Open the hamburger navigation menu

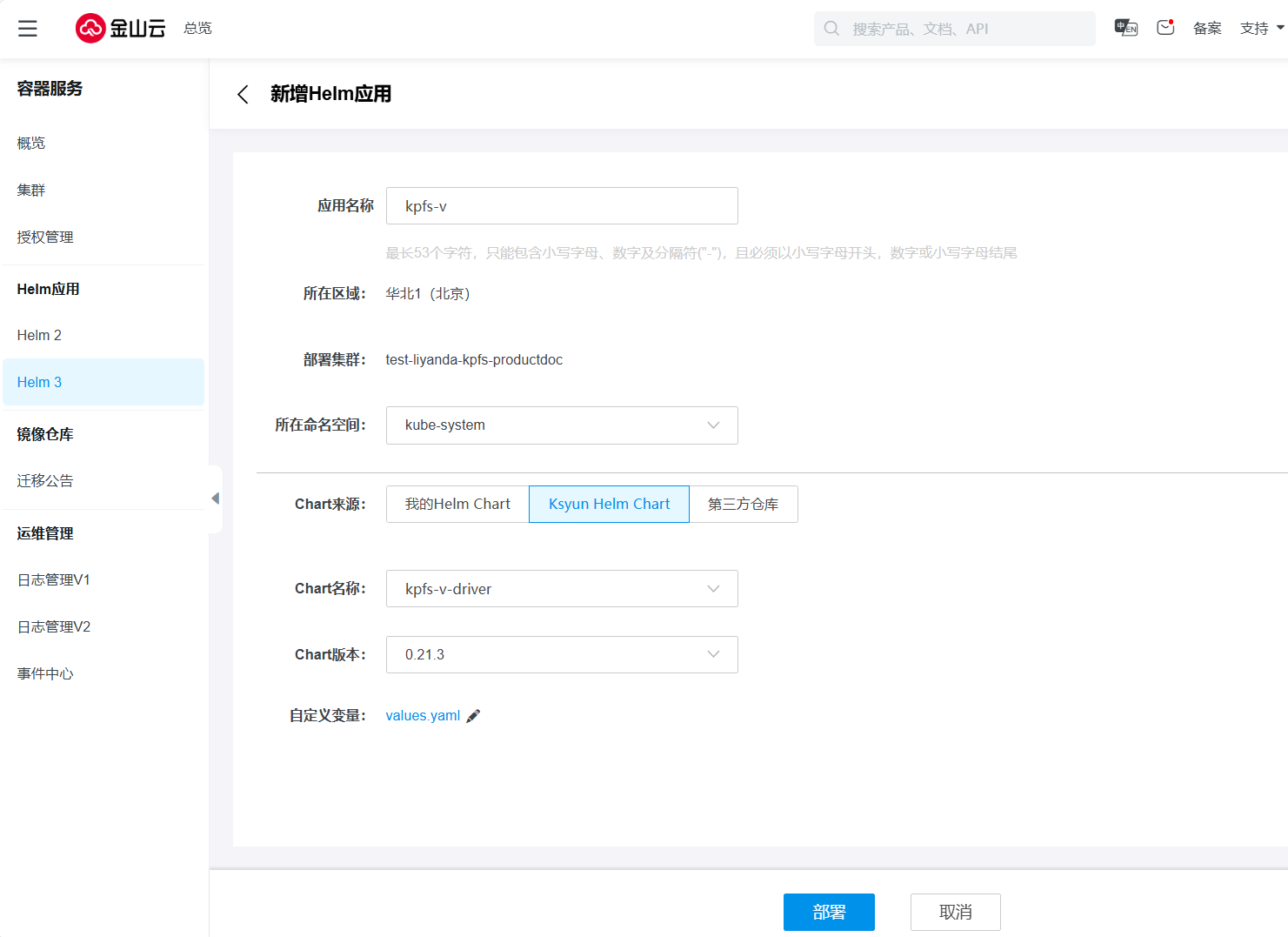click(28, 29)
